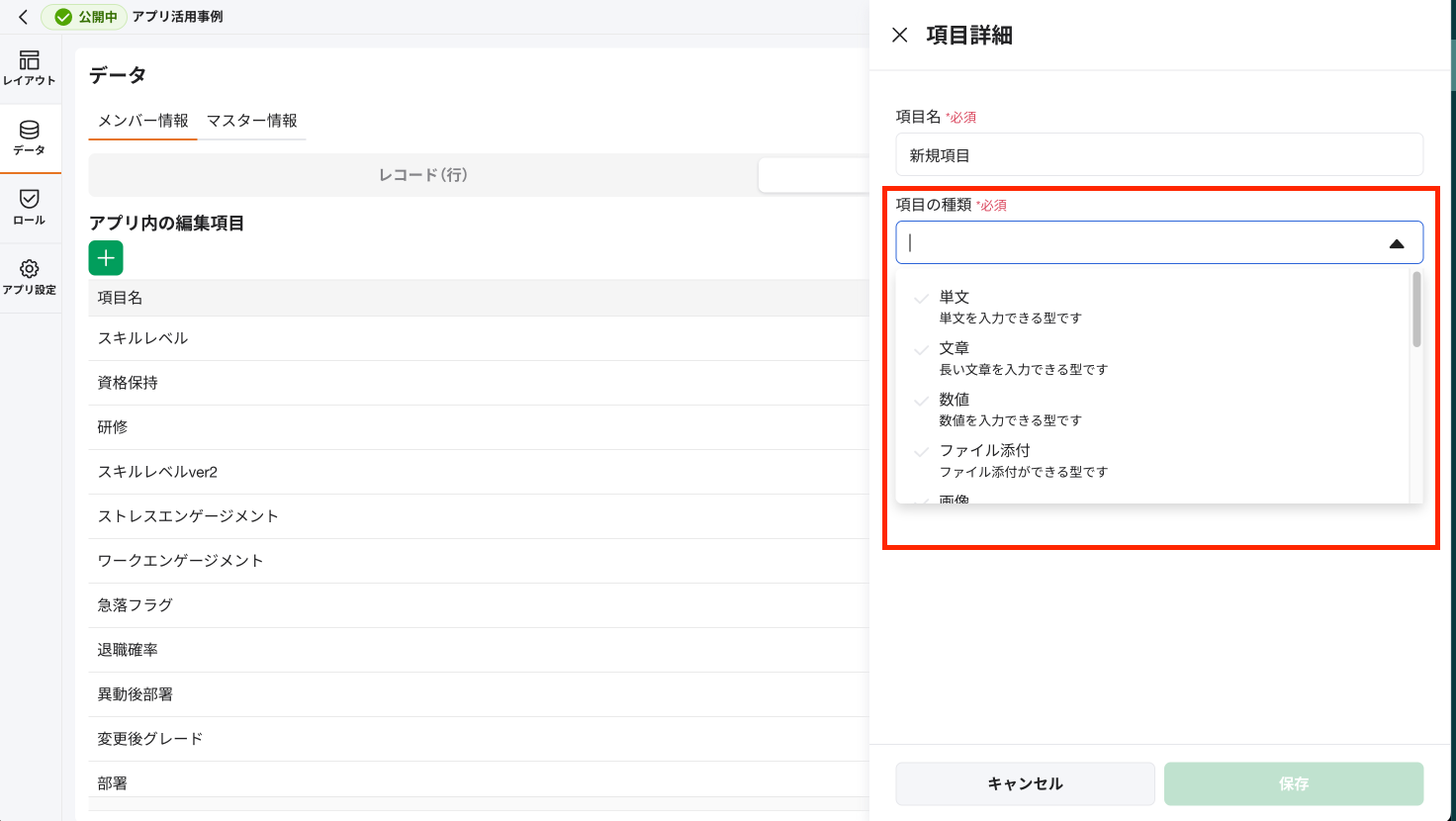Open アプリ設定 gear icon
The height and width of the screenshot is (821, 1456).
30,277
